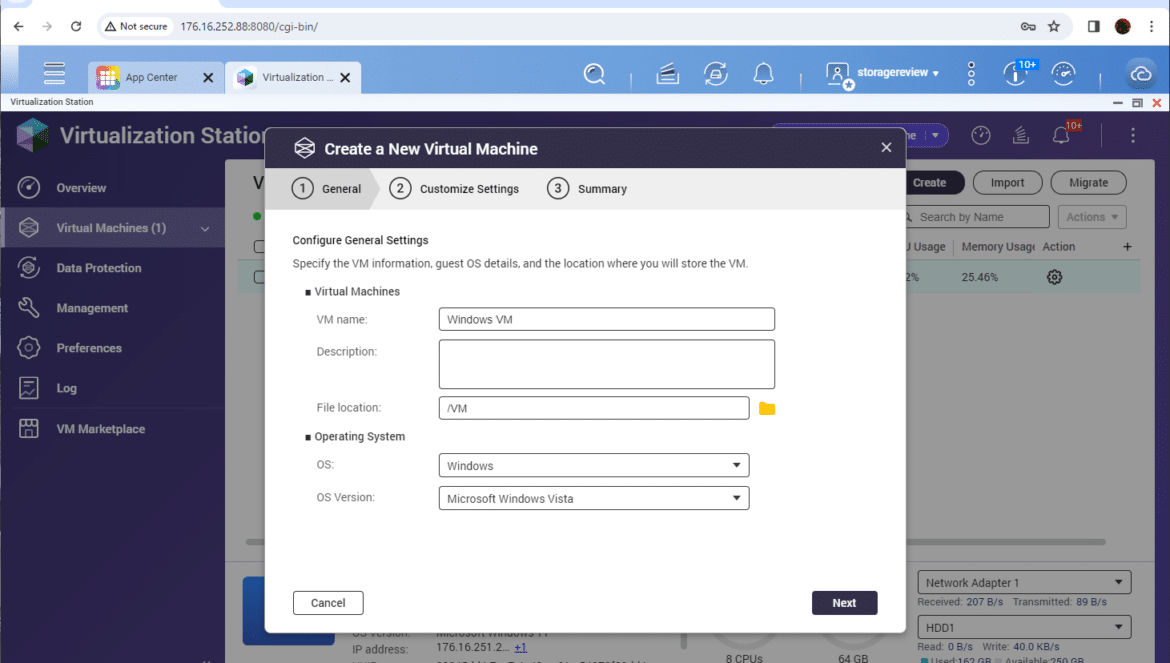Go to Customize Settings wizard step
This screenshot has width=1170, height=663.
click(x=454, y=189)
